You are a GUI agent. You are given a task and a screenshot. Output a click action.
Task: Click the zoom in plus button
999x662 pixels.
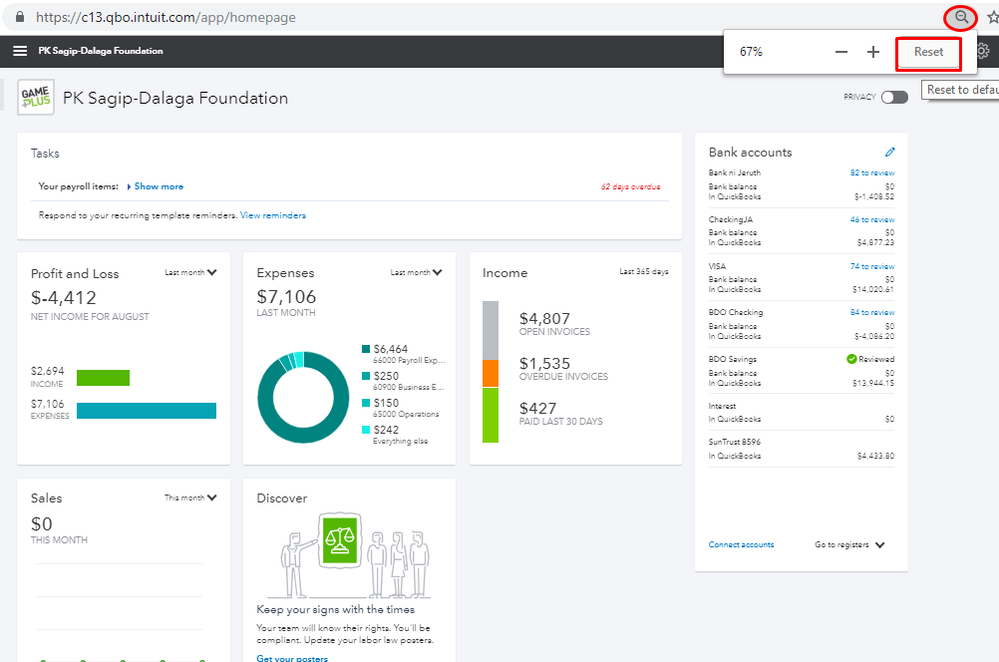(x=873, y=52)
